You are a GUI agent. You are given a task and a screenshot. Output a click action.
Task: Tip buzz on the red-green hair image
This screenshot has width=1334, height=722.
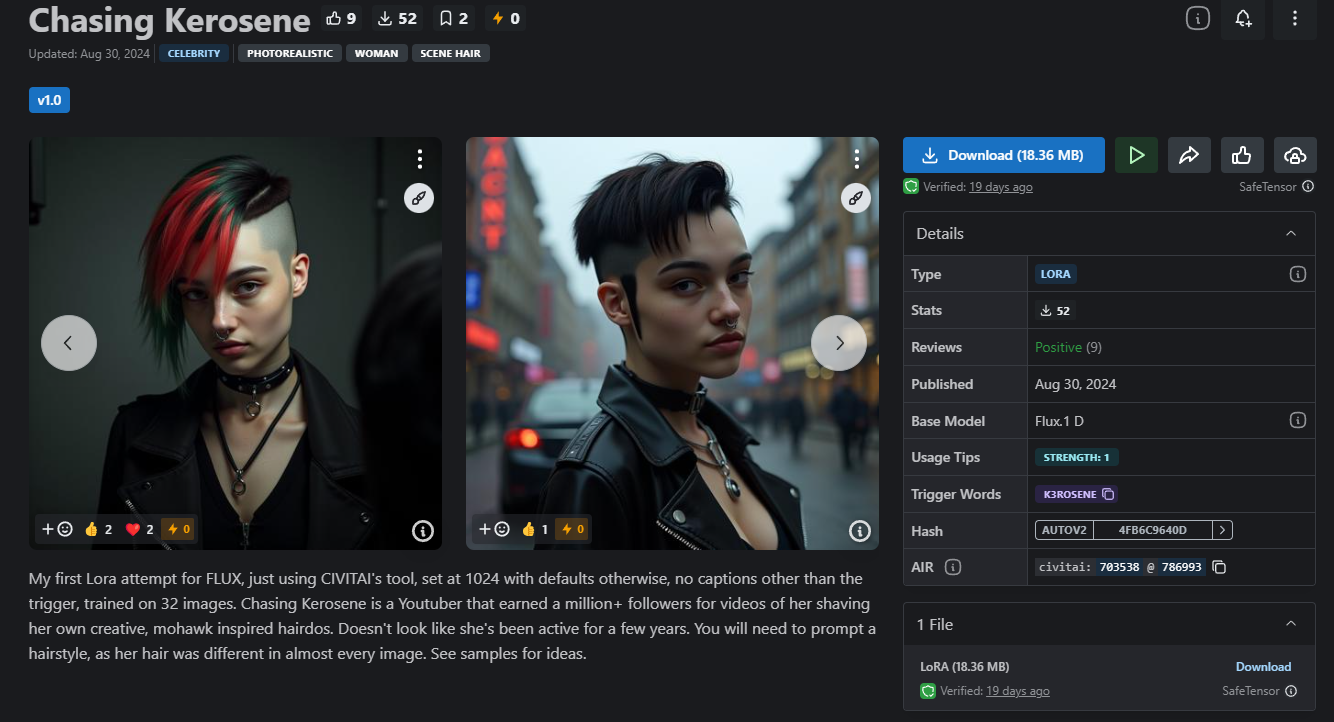178,529
